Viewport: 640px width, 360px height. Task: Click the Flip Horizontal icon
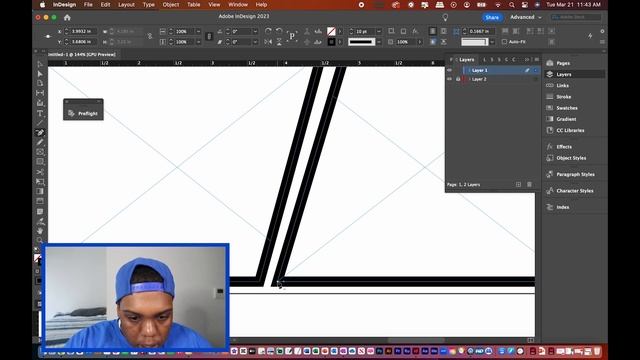click(x=268, y=42)
